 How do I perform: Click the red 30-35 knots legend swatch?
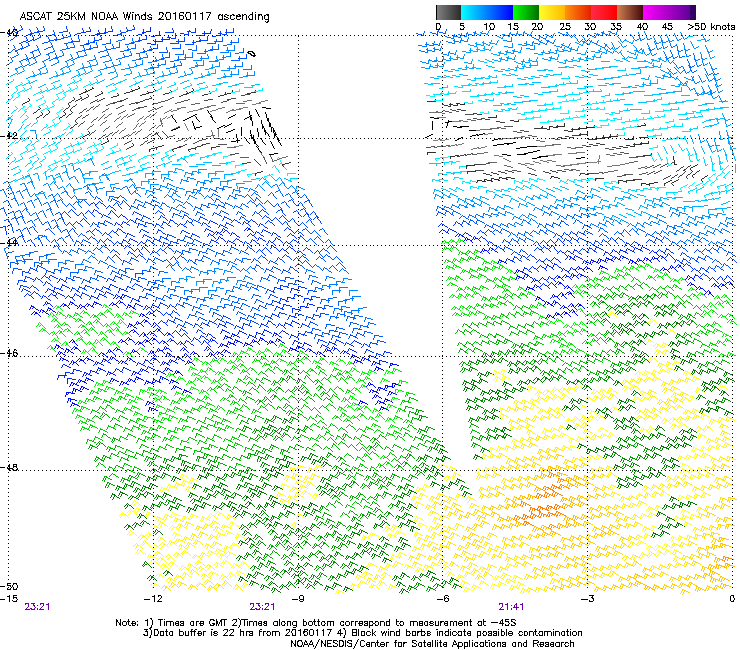coord(604,12)
